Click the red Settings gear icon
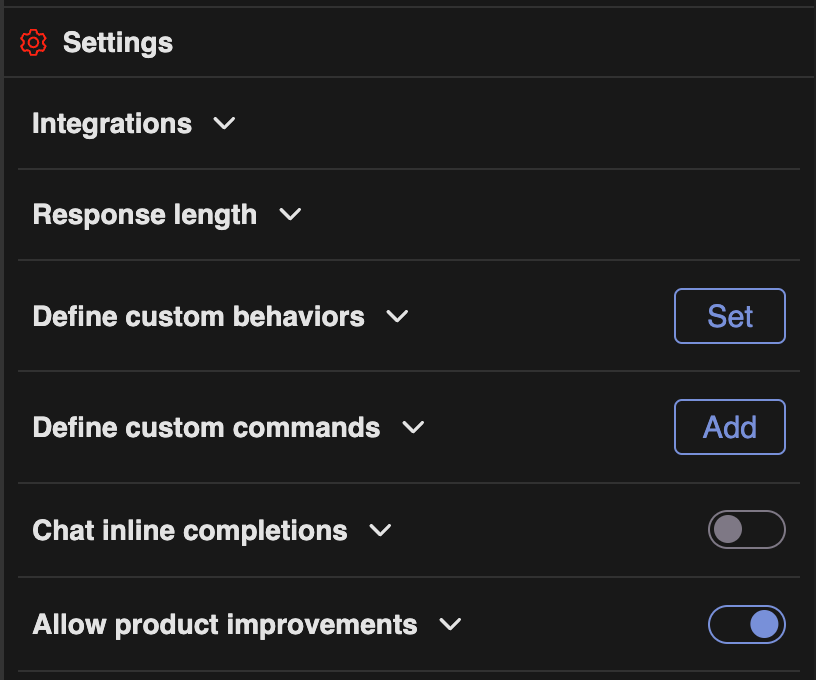The height and width of the screenshot is (680, 816). click(33, 43)
